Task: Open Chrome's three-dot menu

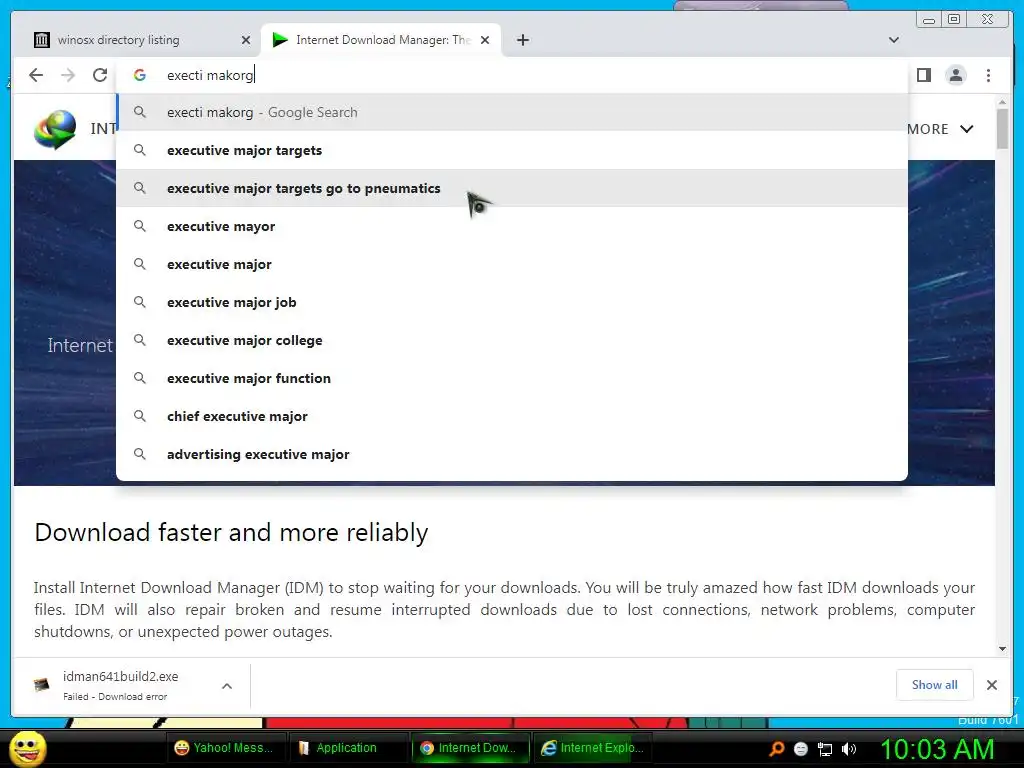Action: click(988, 75)
